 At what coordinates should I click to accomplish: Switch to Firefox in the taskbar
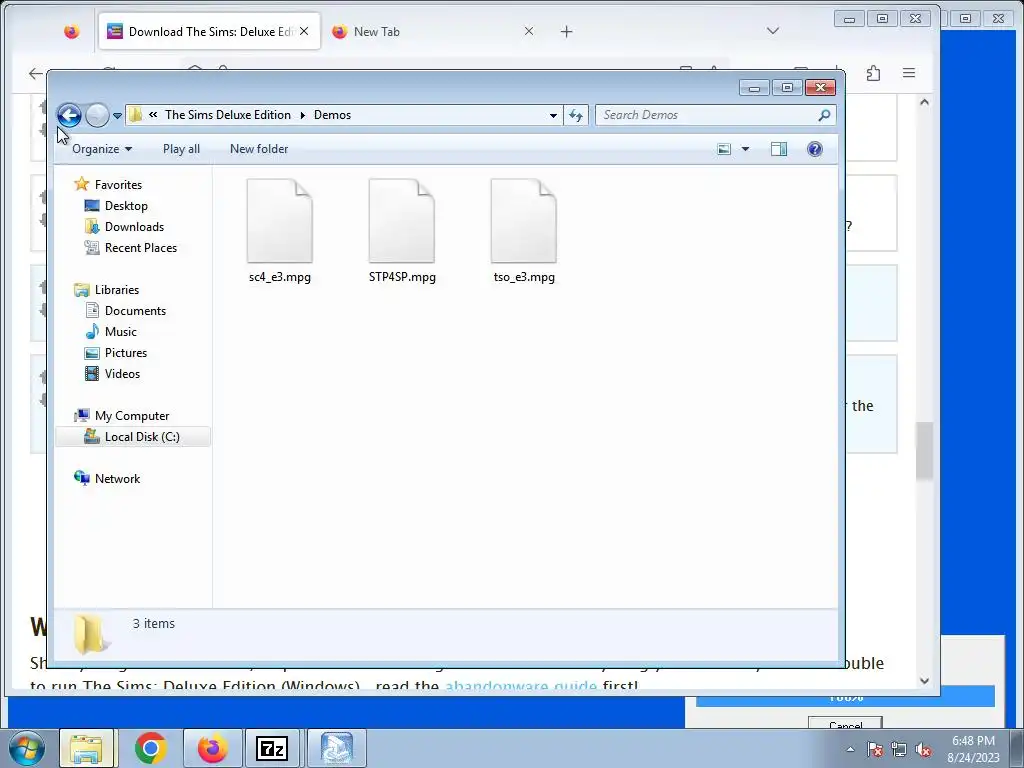click(212, 748)
